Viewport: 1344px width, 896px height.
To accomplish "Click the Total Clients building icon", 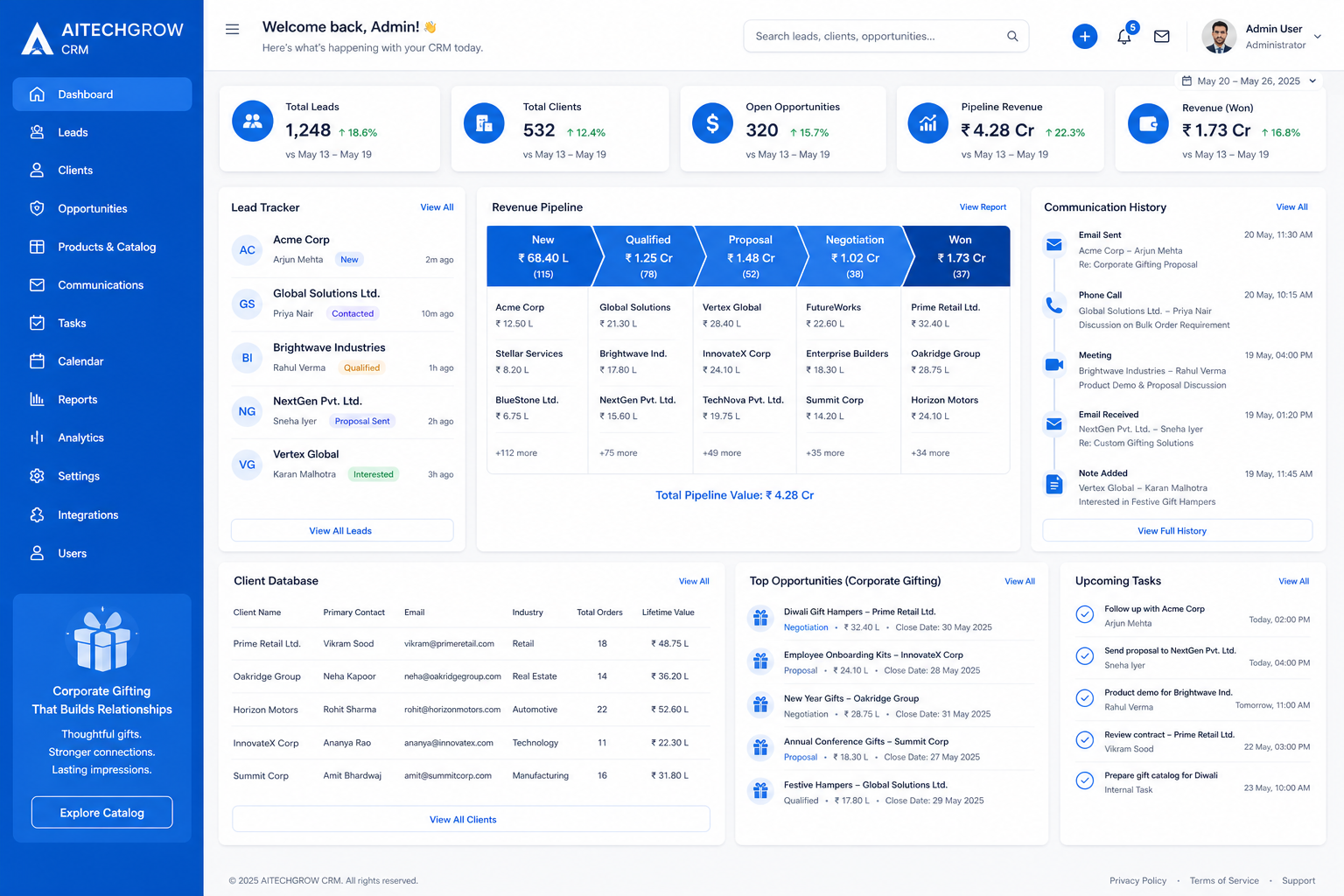I will [484, 123].
